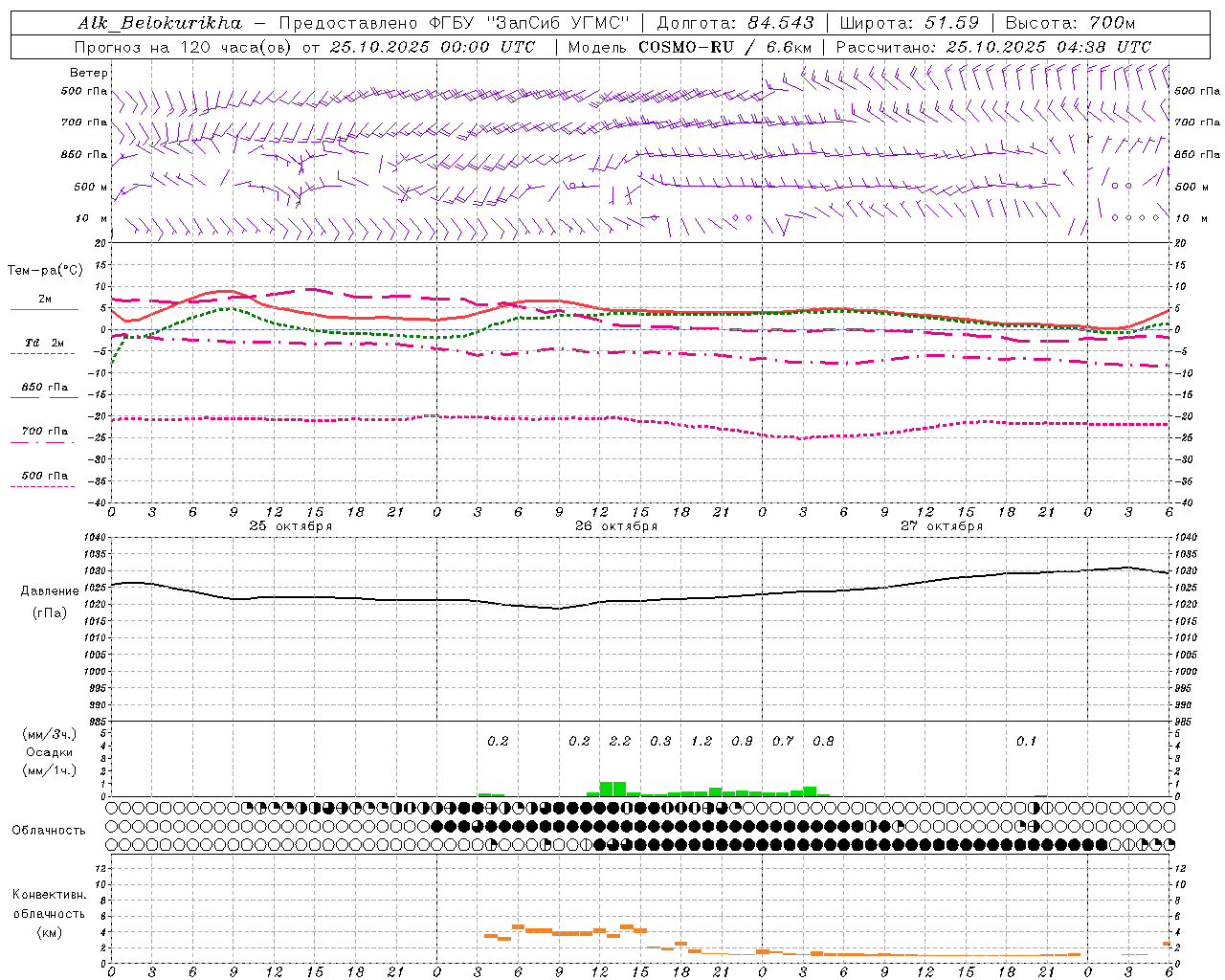
Task: Click the 850 гПа temperature legend entry
Action: point(44,388)
